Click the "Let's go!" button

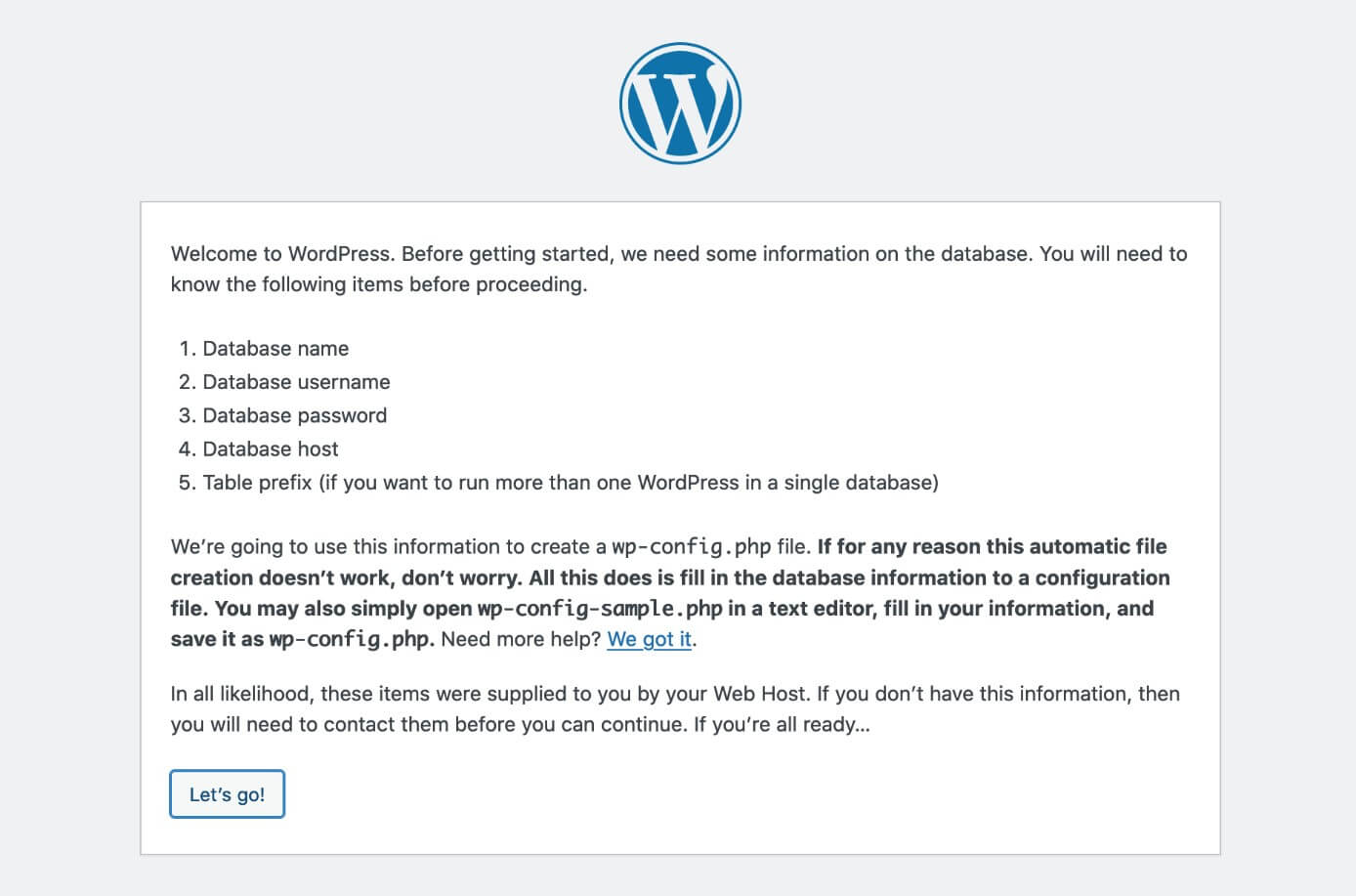(x=227, y=793)
